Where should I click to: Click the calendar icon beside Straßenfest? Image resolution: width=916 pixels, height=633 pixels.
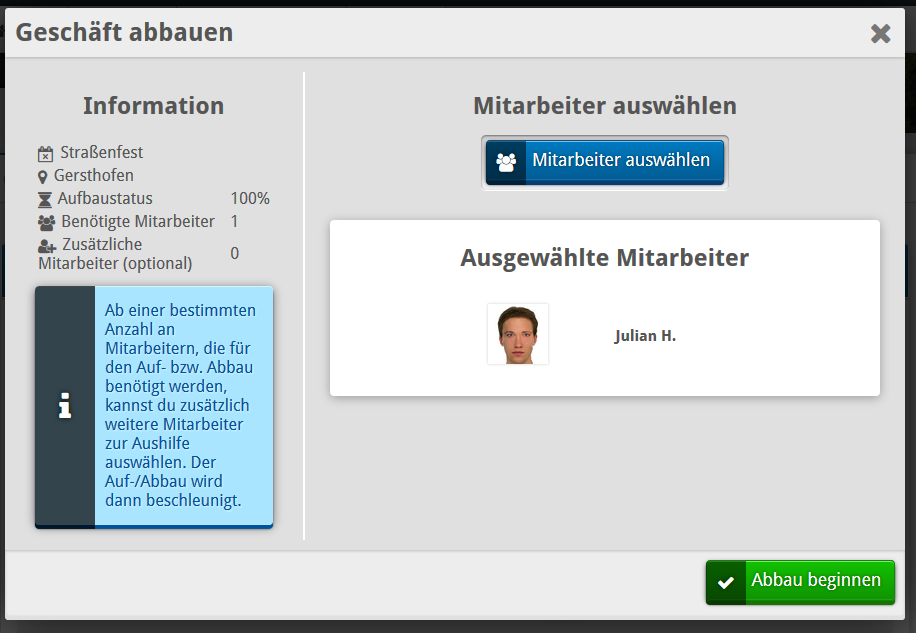coord(45,153)
